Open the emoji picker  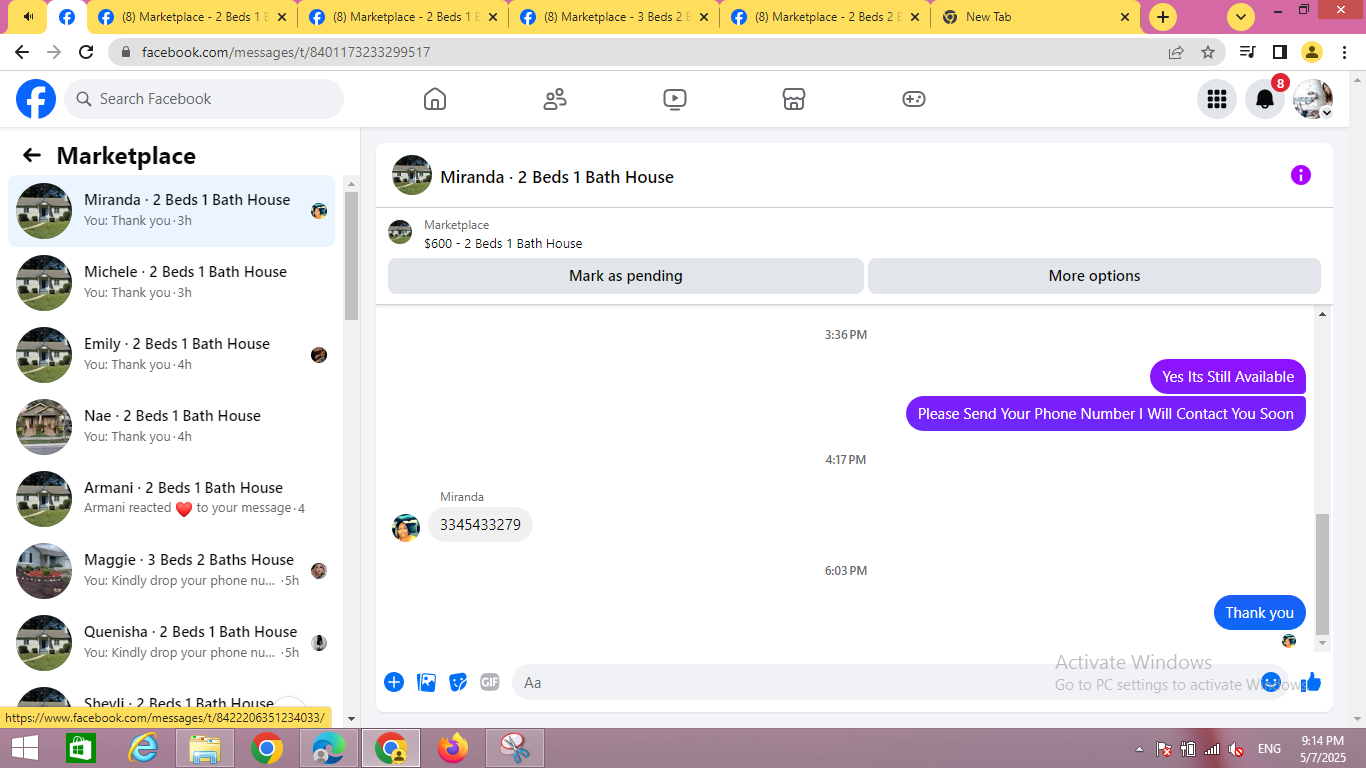1271,682
